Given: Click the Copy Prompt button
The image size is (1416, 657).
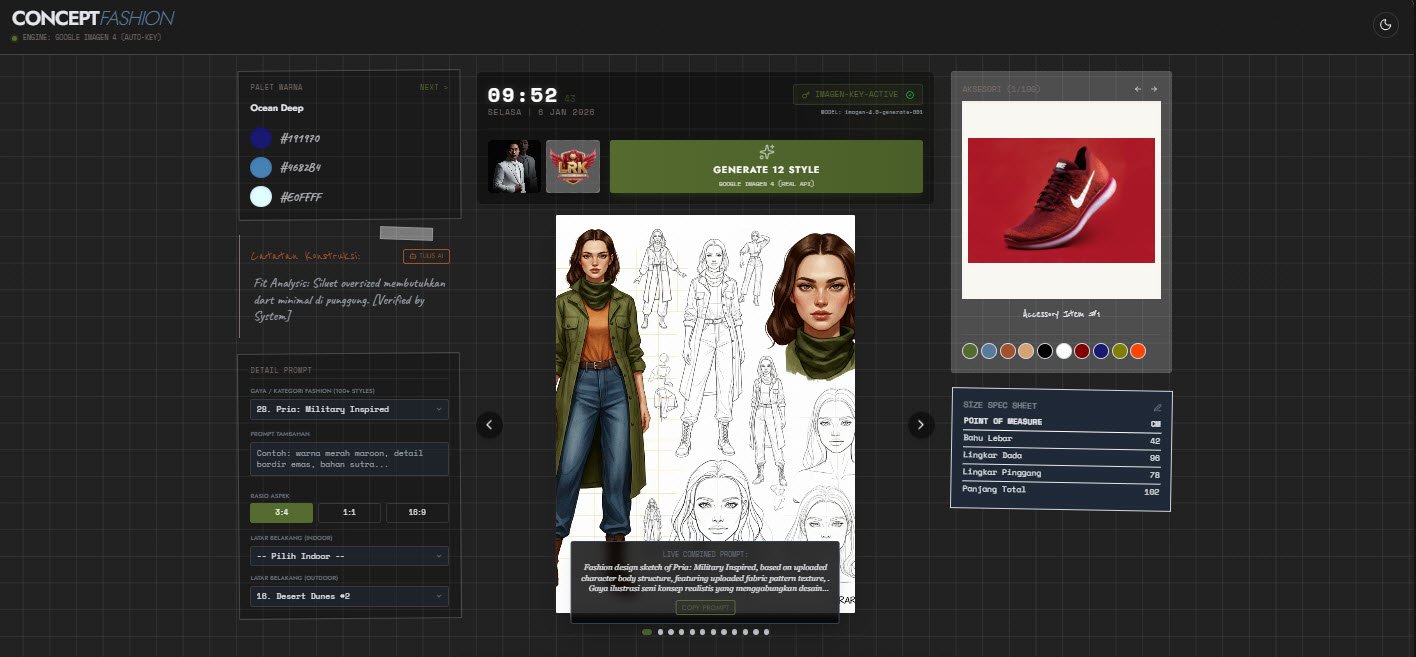Looking at the screenshot, I should 706,607.
